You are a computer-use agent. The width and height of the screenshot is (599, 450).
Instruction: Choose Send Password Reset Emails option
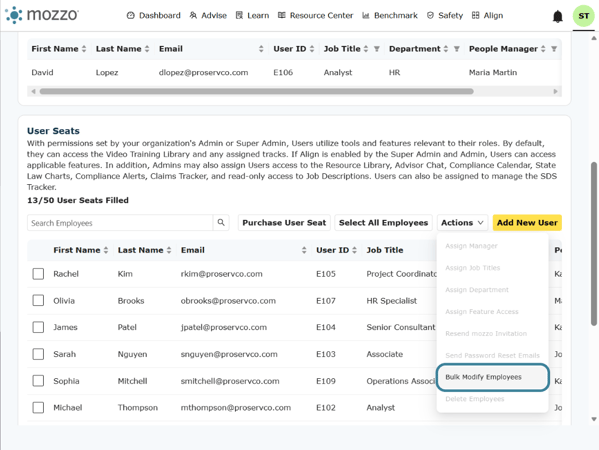click(x=492, y=355)
